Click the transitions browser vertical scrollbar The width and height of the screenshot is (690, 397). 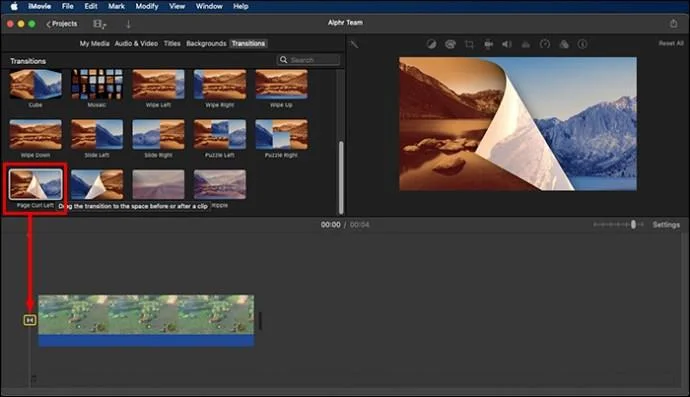[341, 177]
